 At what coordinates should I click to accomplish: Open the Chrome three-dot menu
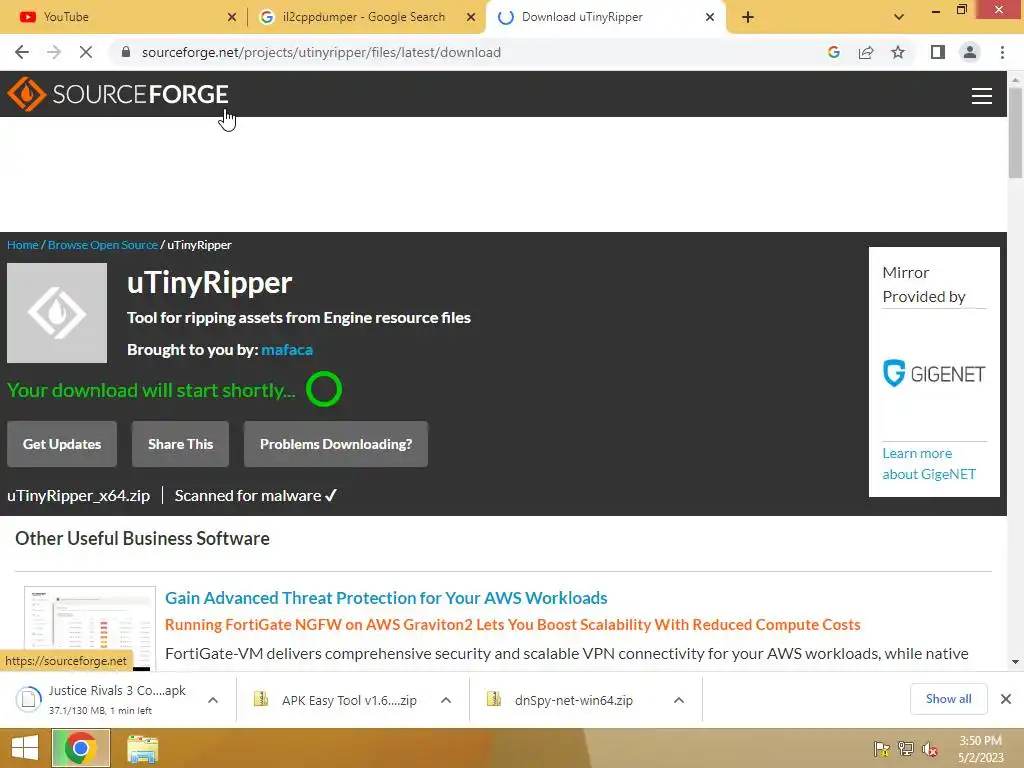coord(1002,52)
